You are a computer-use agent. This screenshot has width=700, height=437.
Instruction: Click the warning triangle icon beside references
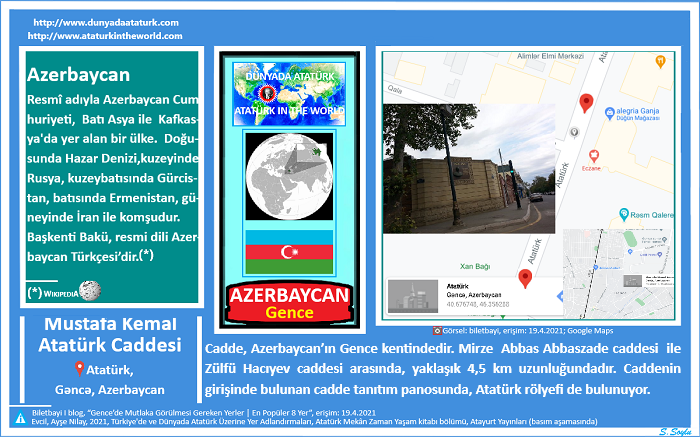click(x=20, y=418)
